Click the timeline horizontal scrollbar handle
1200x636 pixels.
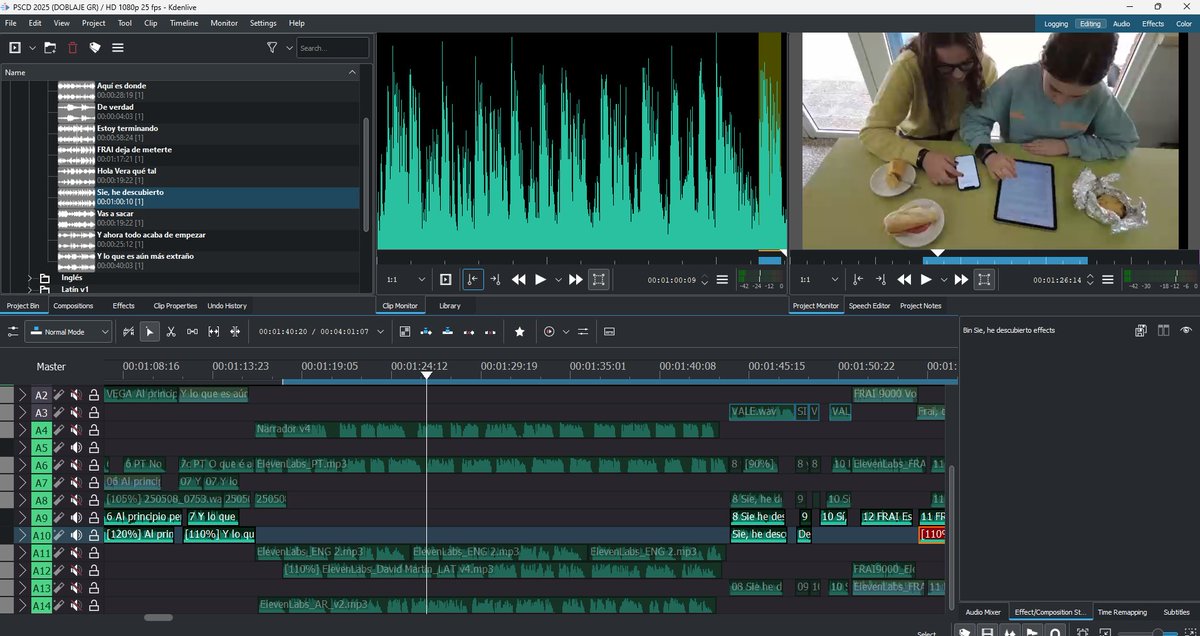158,618
